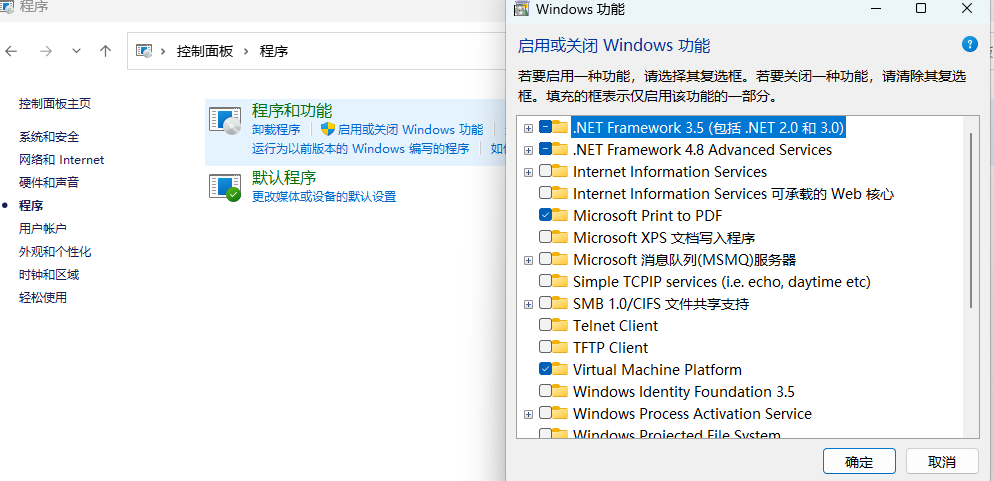Viewport: 994px width, 481px height.
Task: Click the 更改媒体或设备的默认设置 link
Action: [x=324, y=196]
